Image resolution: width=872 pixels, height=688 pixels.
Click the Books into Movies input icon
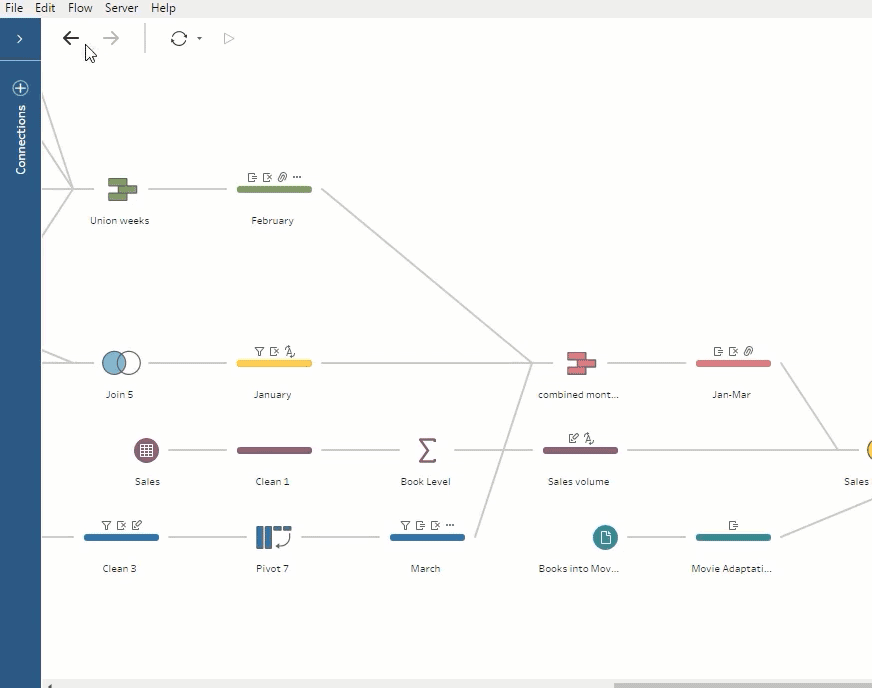(605, 537)
